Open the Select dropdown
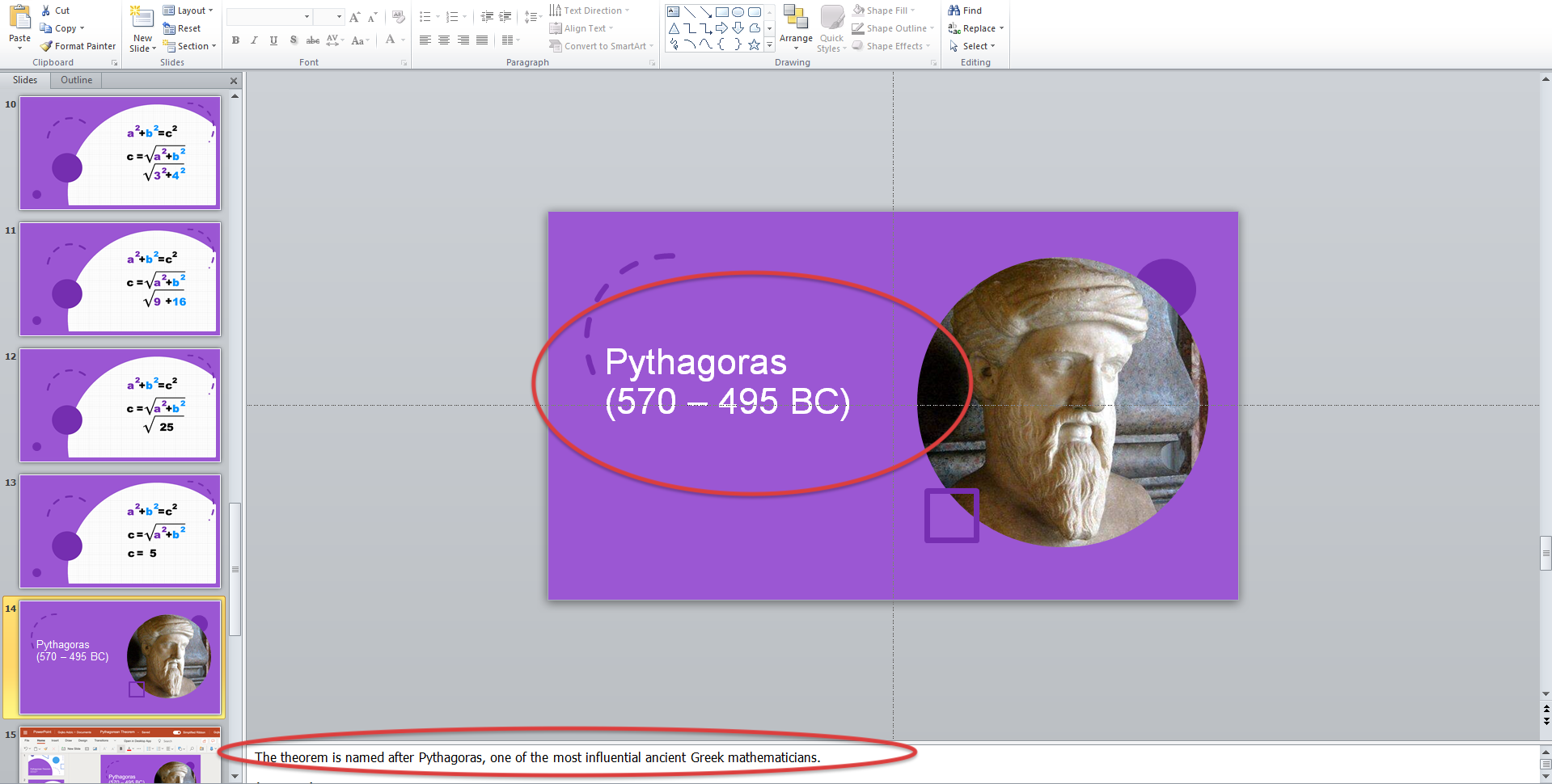 point(972,46)
